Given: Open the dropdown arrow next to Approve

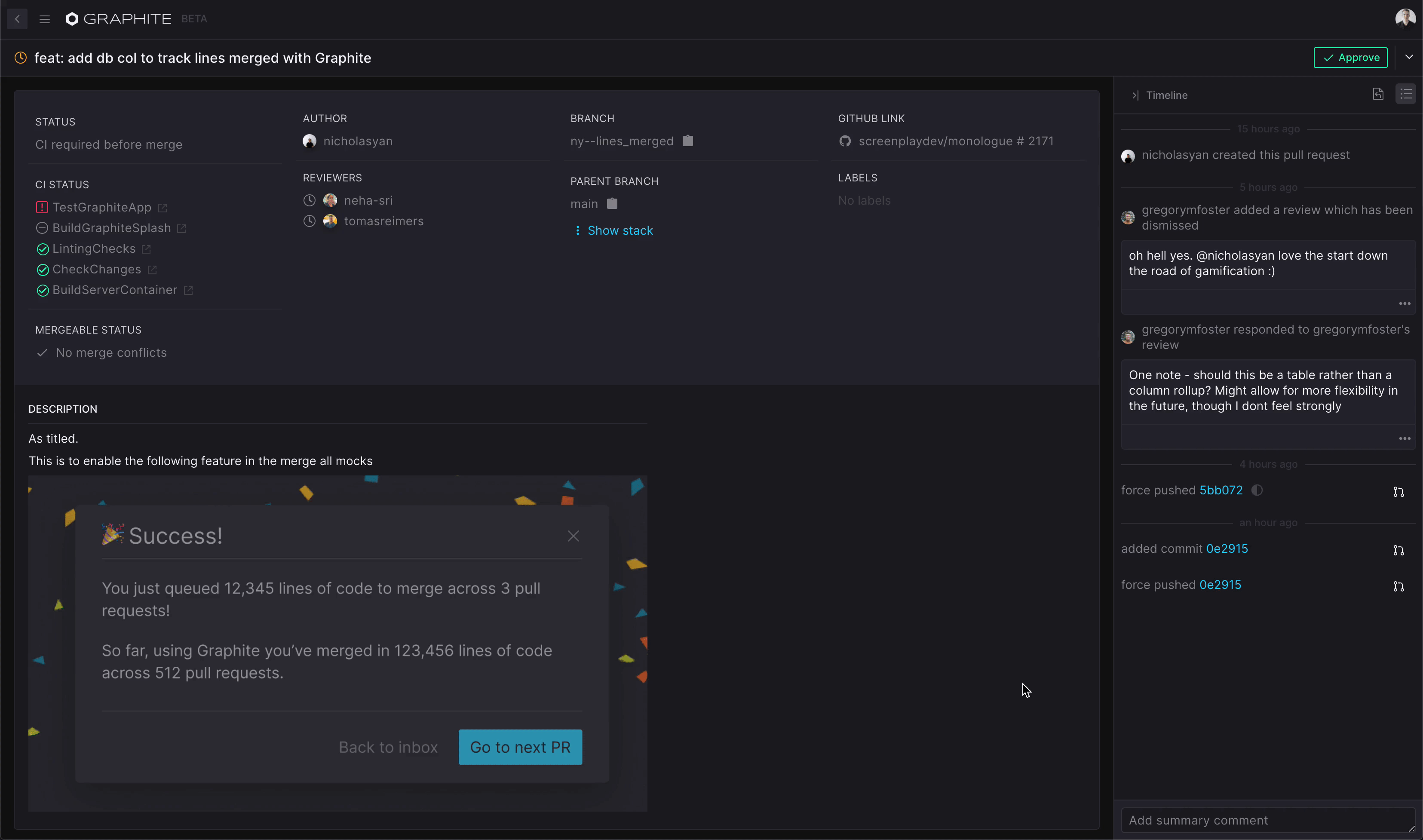Looking at the screenshot, I should tap(1409, 57).
